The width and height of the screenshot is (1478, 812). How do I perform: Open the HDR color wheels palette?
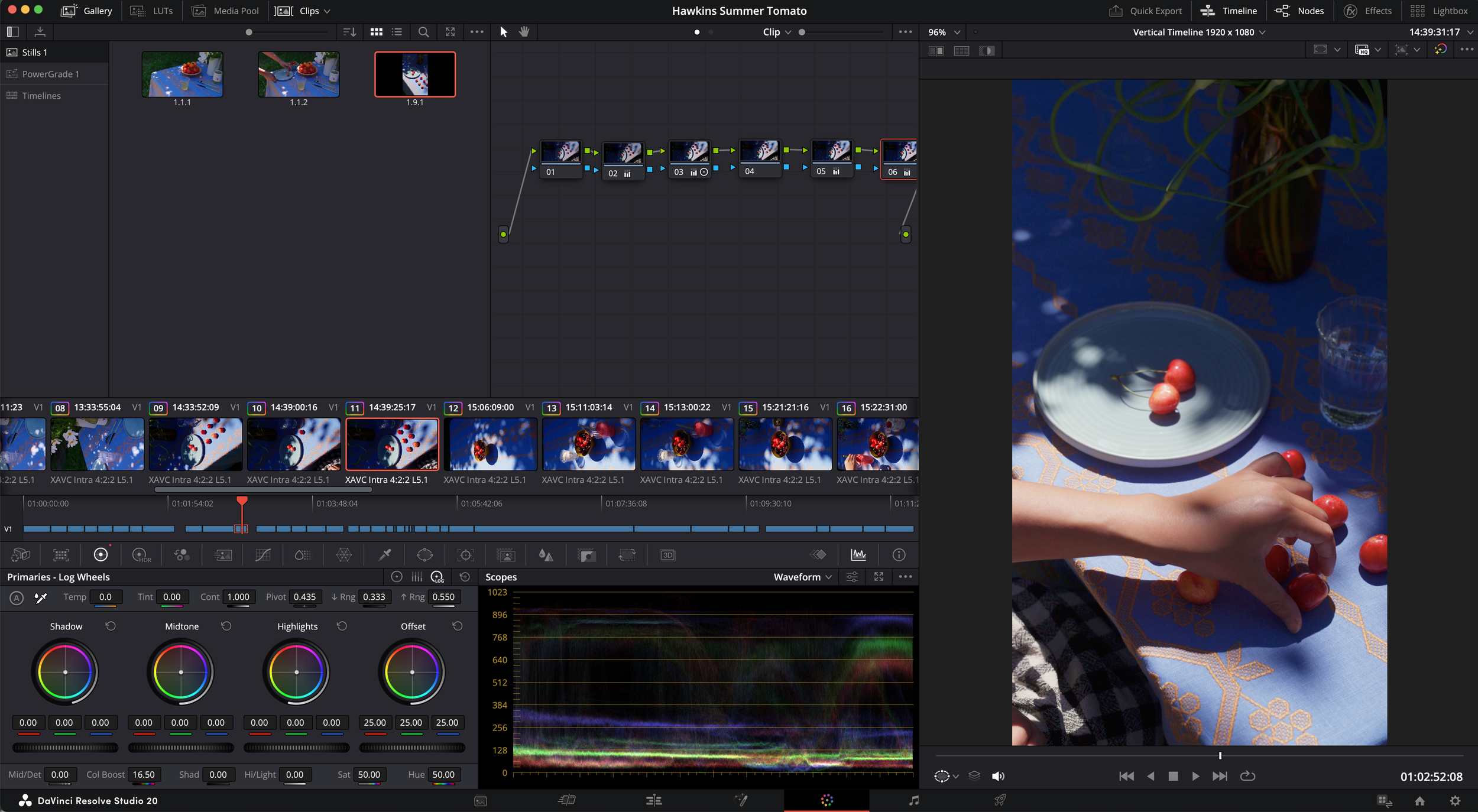pyautogui.click(x=141, y=555)
